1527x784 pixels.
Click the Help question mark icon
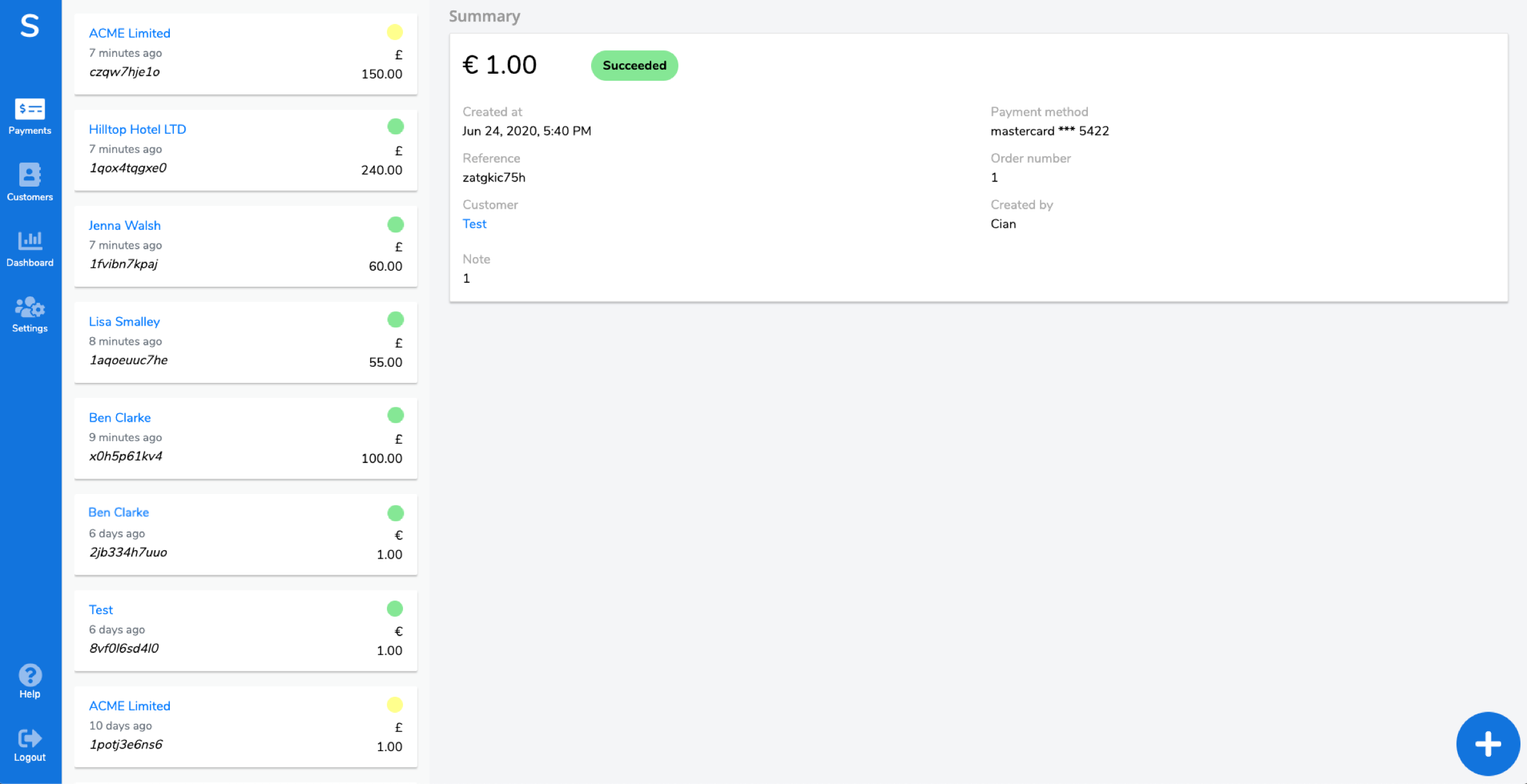tap(30, 676)
